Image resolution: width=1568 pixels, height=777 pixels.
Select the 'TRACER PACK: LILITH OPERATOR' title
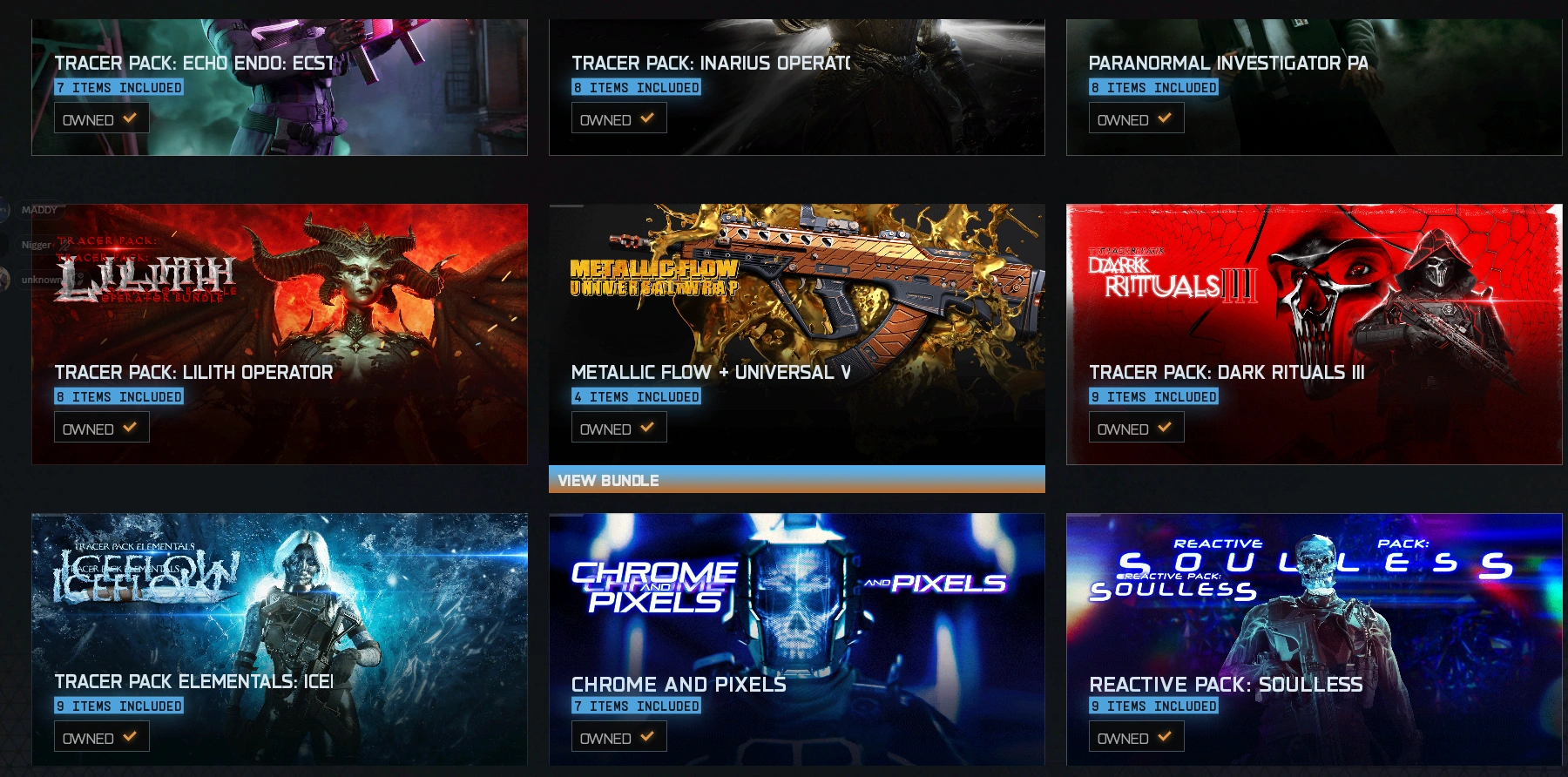coord(193,372)
